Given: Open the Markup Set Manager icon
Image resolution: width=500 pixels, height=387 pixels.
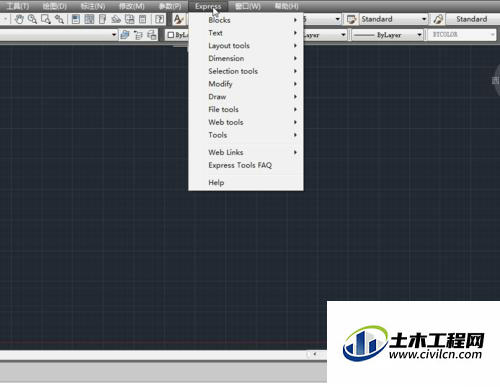Looking at the screenshot, I should [129, 19].
